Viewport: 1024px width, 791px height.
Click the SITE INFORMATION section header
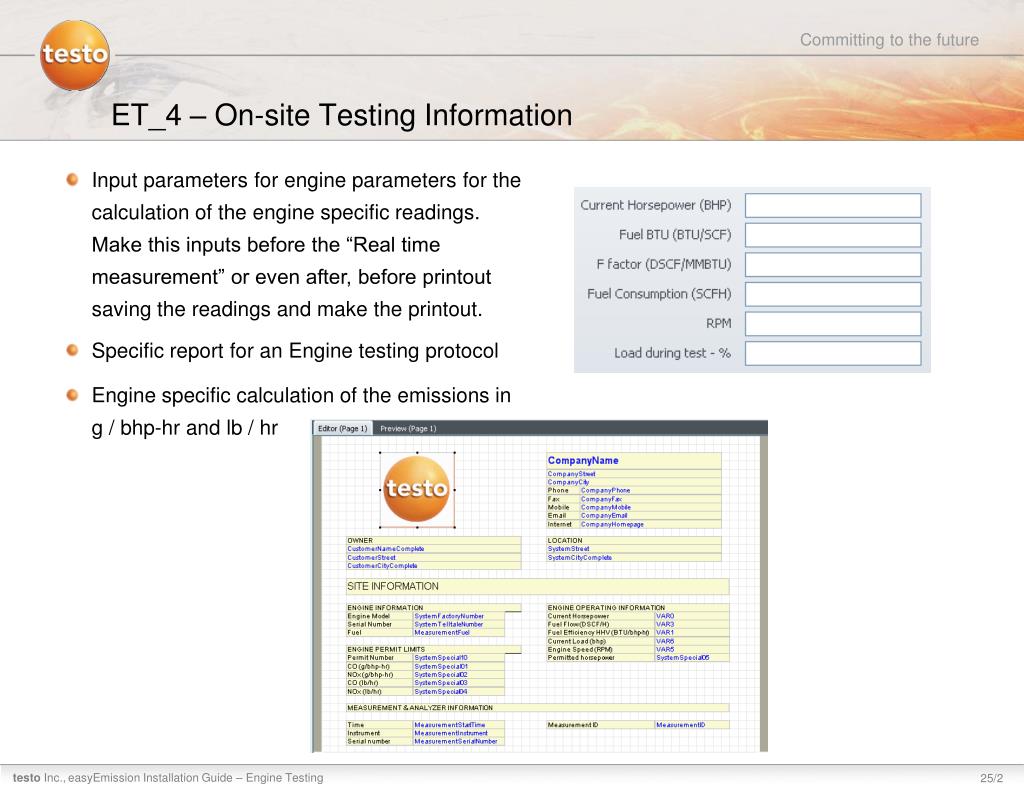coord(537,587)
